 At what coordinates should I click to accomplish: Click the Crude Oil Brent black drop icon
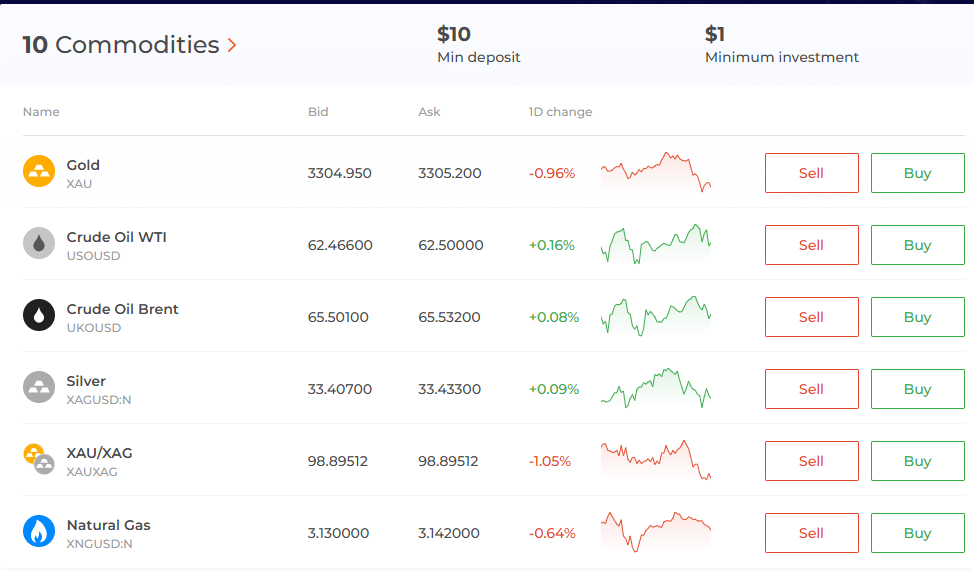pos(39,315)
